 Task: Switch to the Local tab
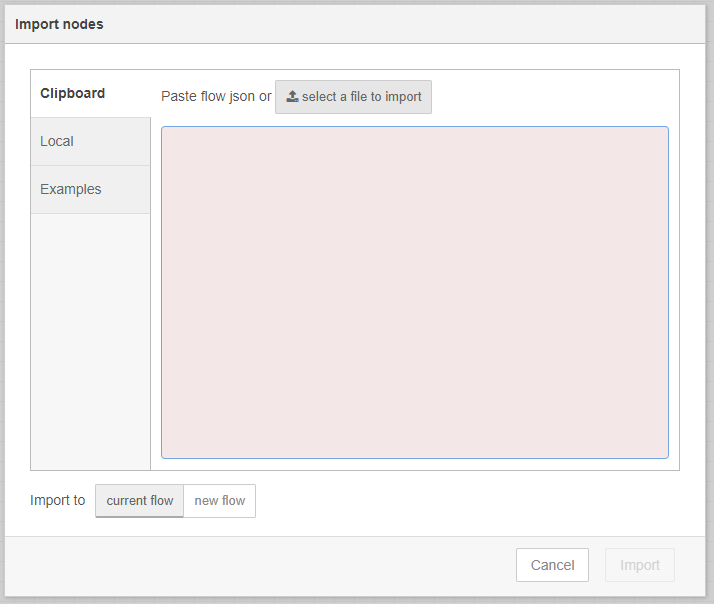91,141
